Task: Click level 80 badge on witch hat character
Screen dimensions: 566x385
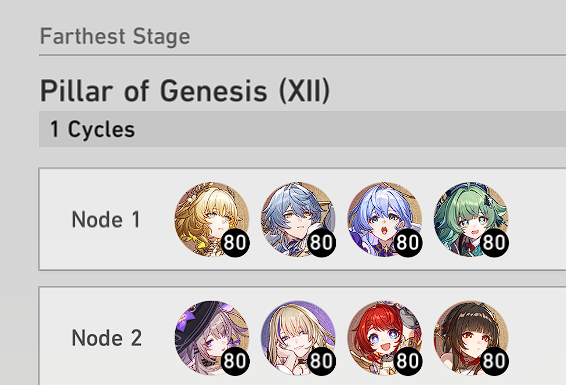Action: (235, 361)
